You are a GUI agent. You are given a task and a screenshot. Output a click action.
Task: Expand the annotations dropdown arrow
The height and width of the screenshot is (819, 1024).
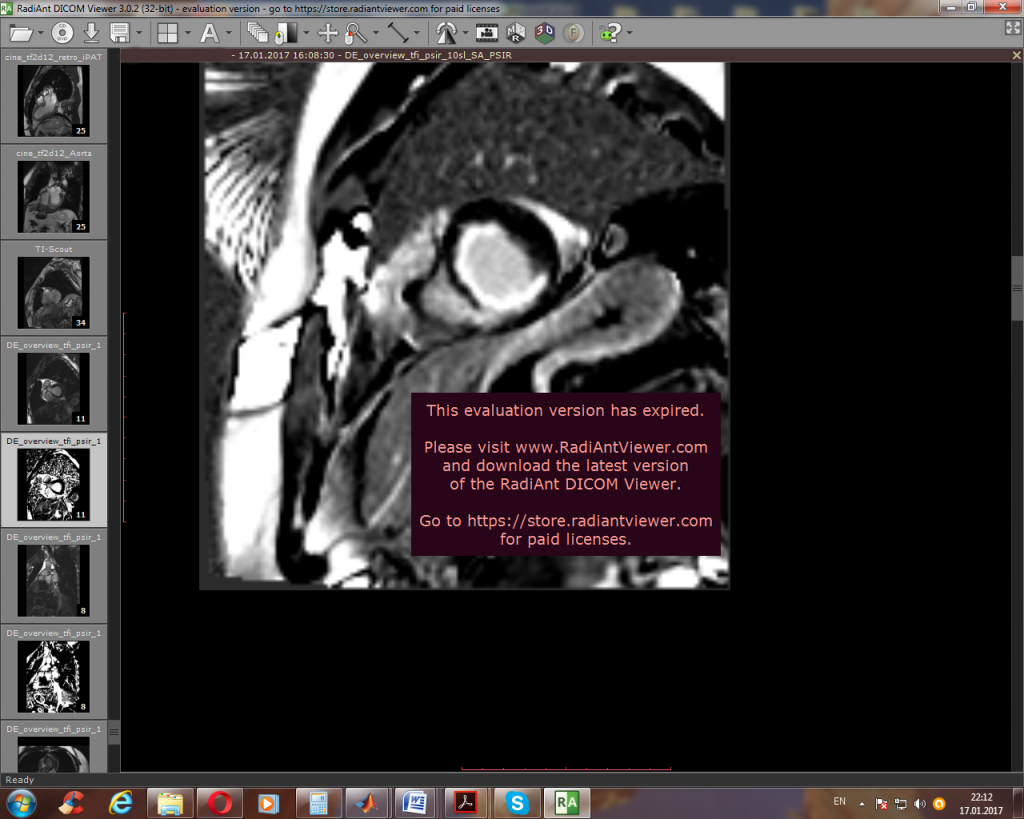coord(229,33)
